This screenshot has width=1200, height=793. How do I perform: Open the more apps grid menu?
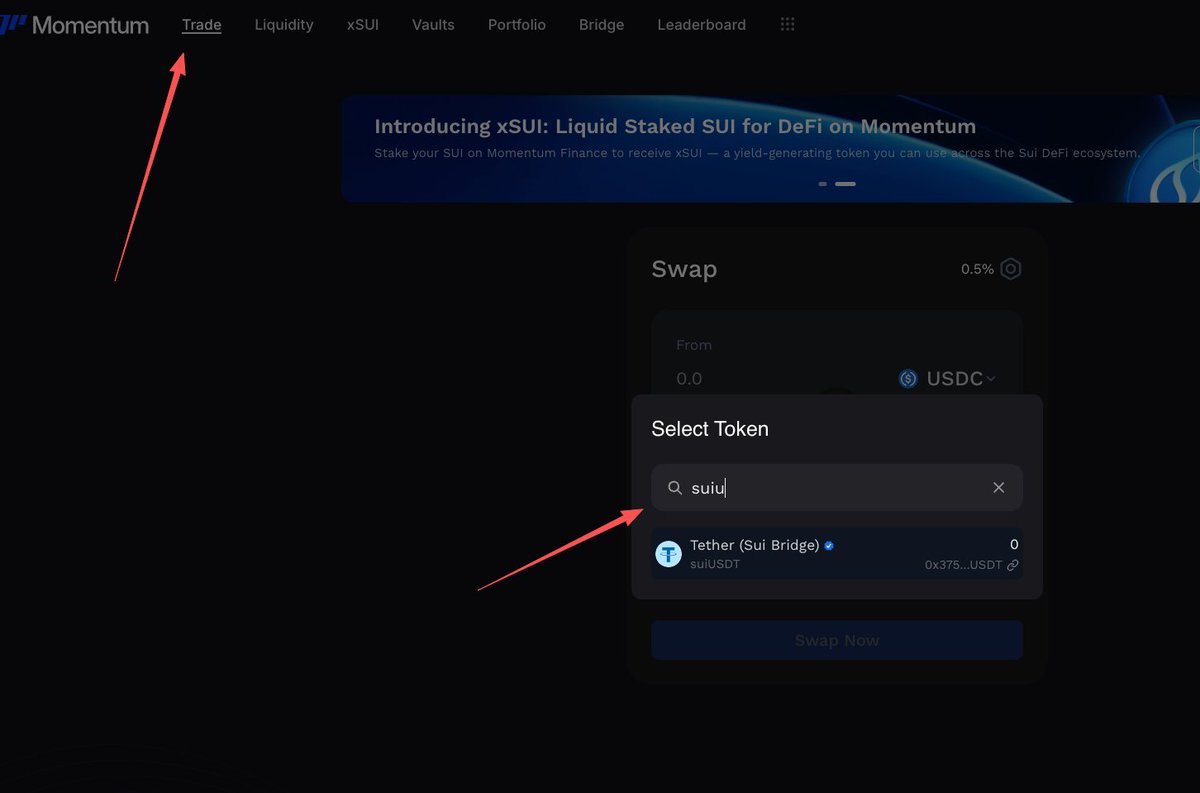click(x=788, y=24)
